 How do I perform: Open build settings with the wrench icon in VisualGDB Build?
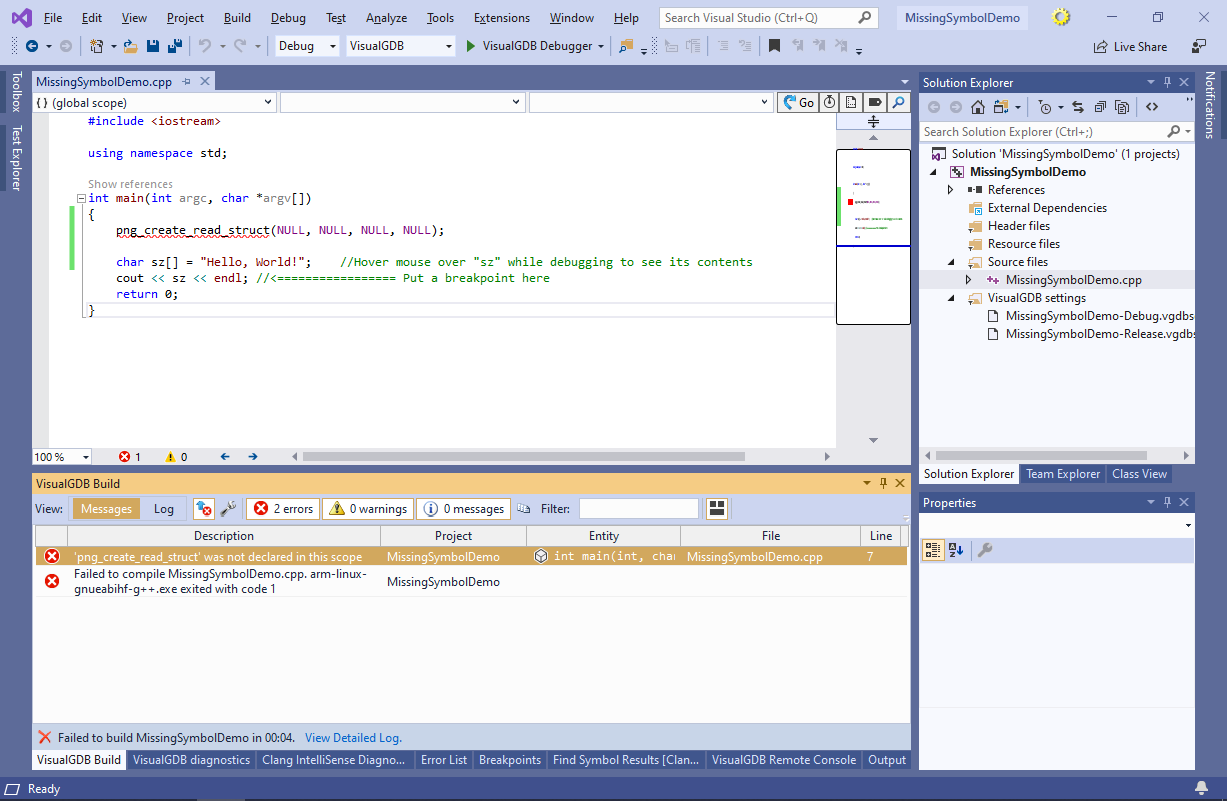tap(228, 508)
